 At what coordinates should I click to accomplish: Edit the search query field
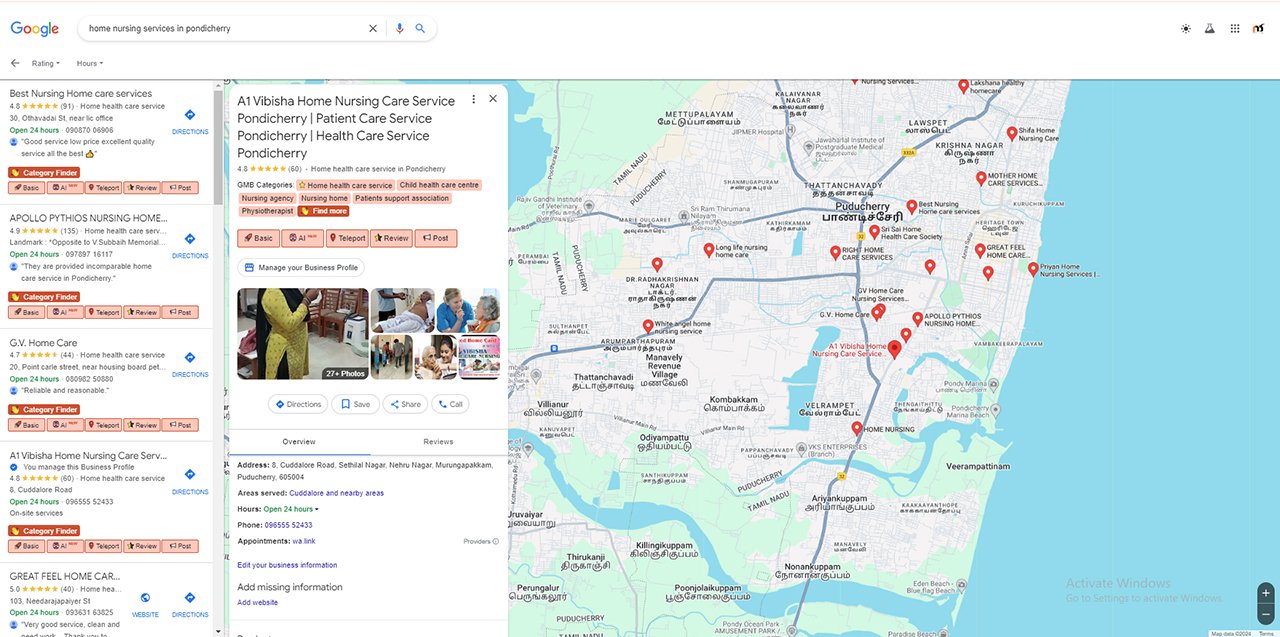(225, 29)
